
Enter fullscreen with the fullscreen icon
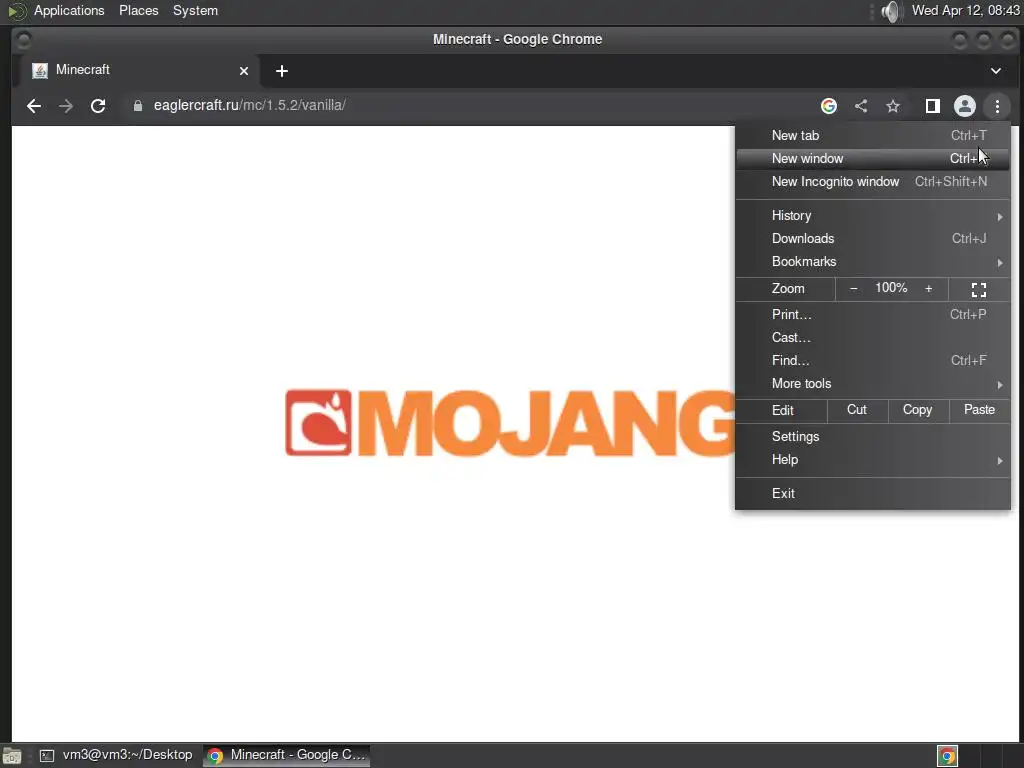978,289
